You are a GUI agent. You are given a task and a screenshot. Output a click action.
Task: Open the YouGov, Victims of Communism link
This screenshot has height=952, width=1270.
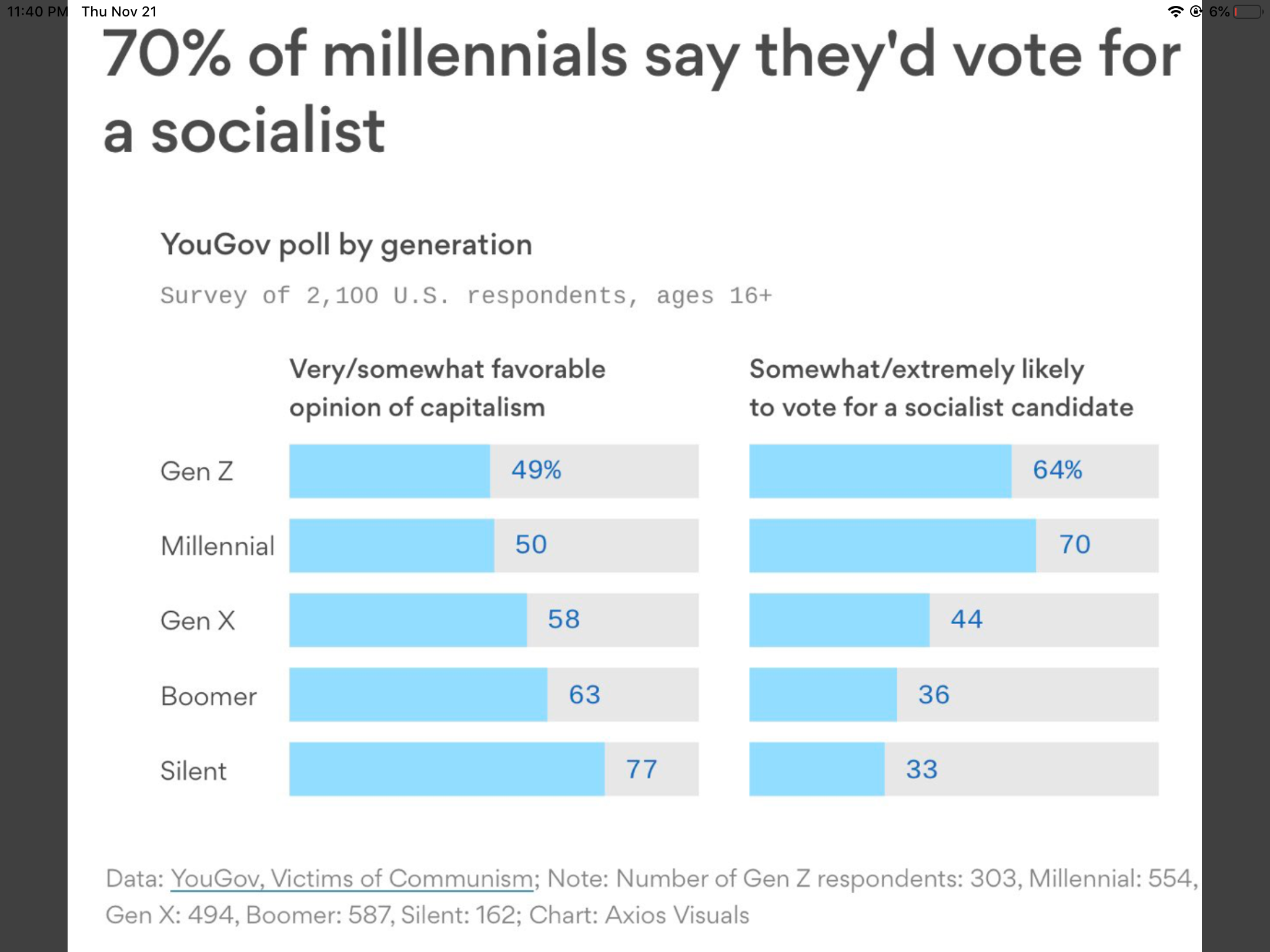click(352, 879)
